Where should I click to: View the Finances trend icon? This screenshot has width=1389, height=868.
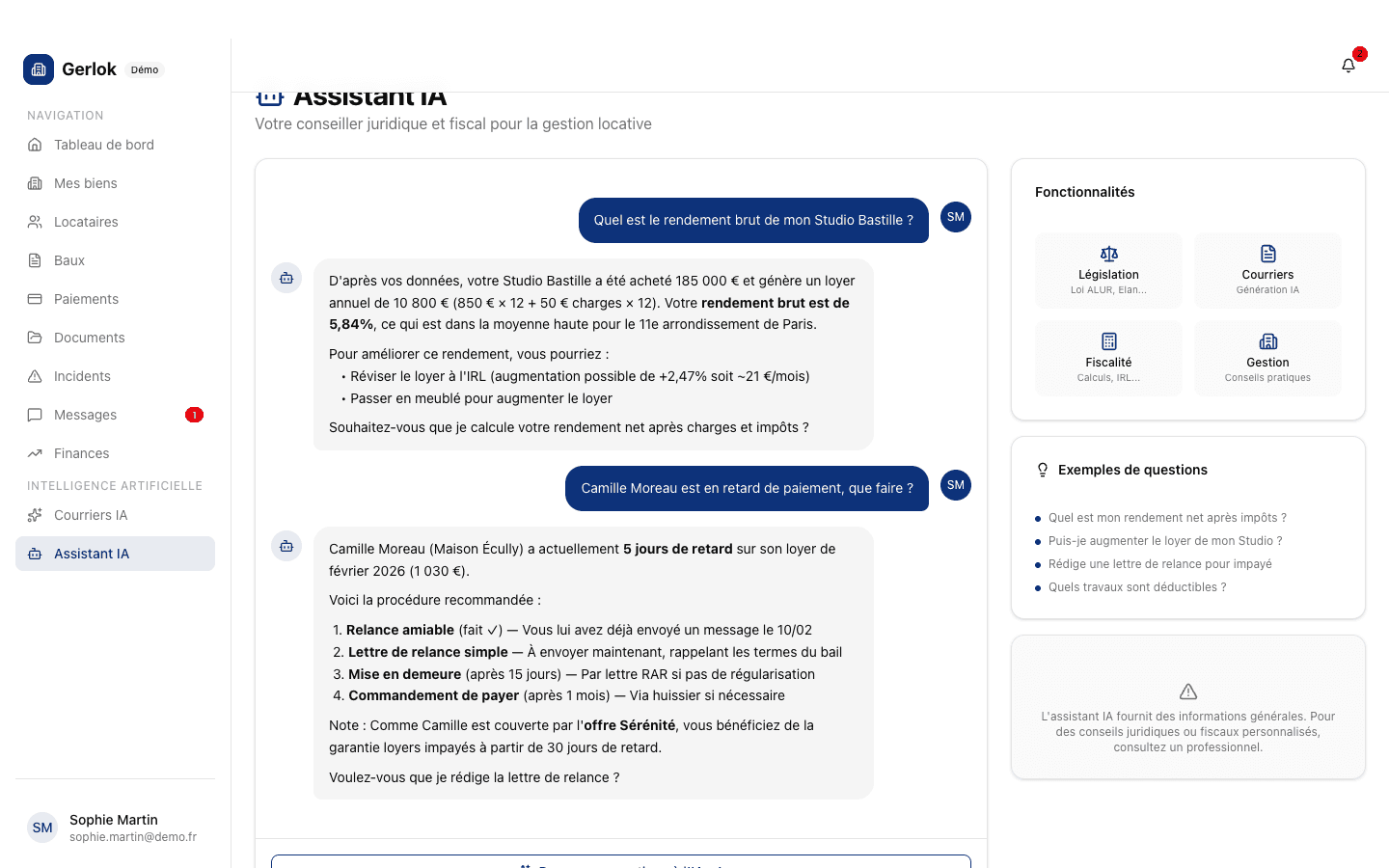click(35, 452)
